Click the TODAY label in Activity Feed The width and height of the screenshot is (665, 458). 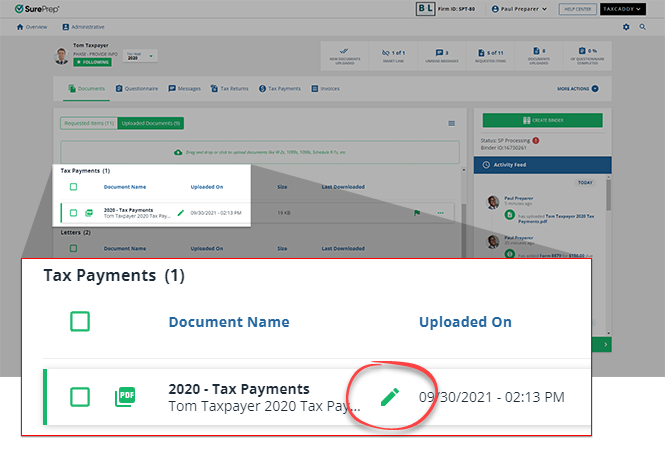[x=585, y=183]
